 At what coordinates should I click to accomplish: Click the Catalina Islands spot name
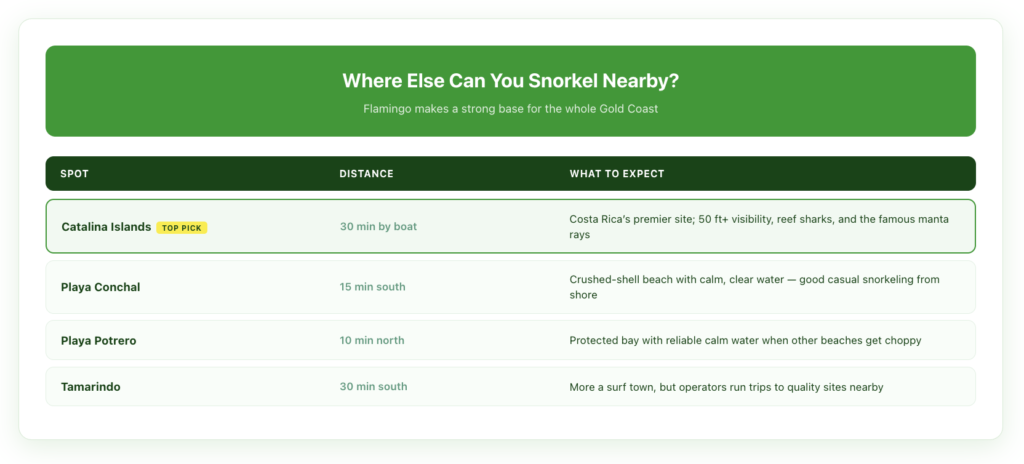[x=106, y=227]
